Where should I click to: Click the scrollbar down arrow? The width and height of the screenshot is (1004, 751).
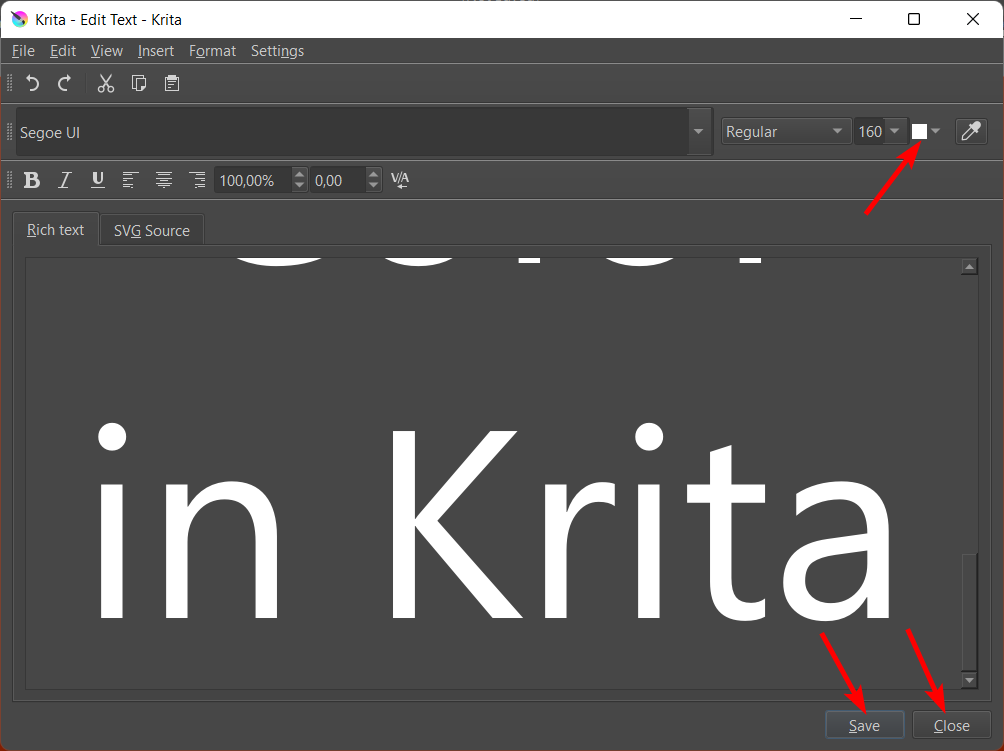coord(969,680)
